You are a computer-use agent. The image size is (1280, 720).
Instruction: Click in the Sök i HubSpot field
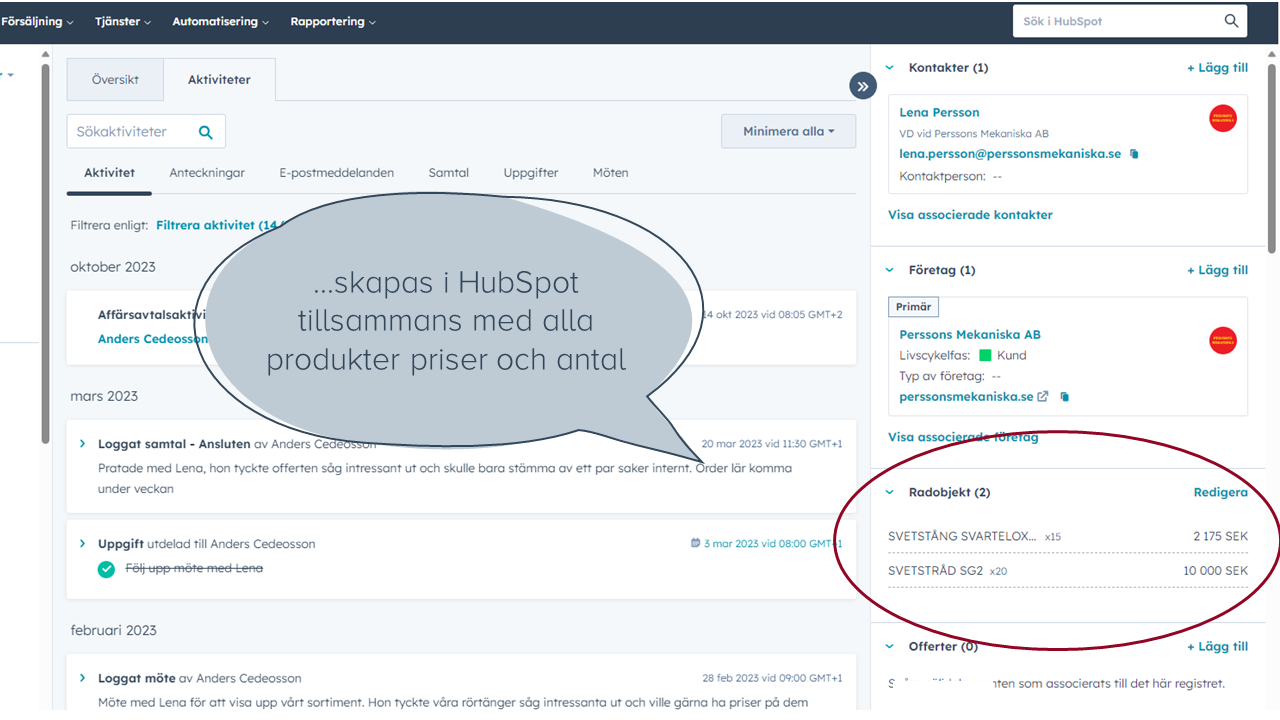(x=1115, y=21)
